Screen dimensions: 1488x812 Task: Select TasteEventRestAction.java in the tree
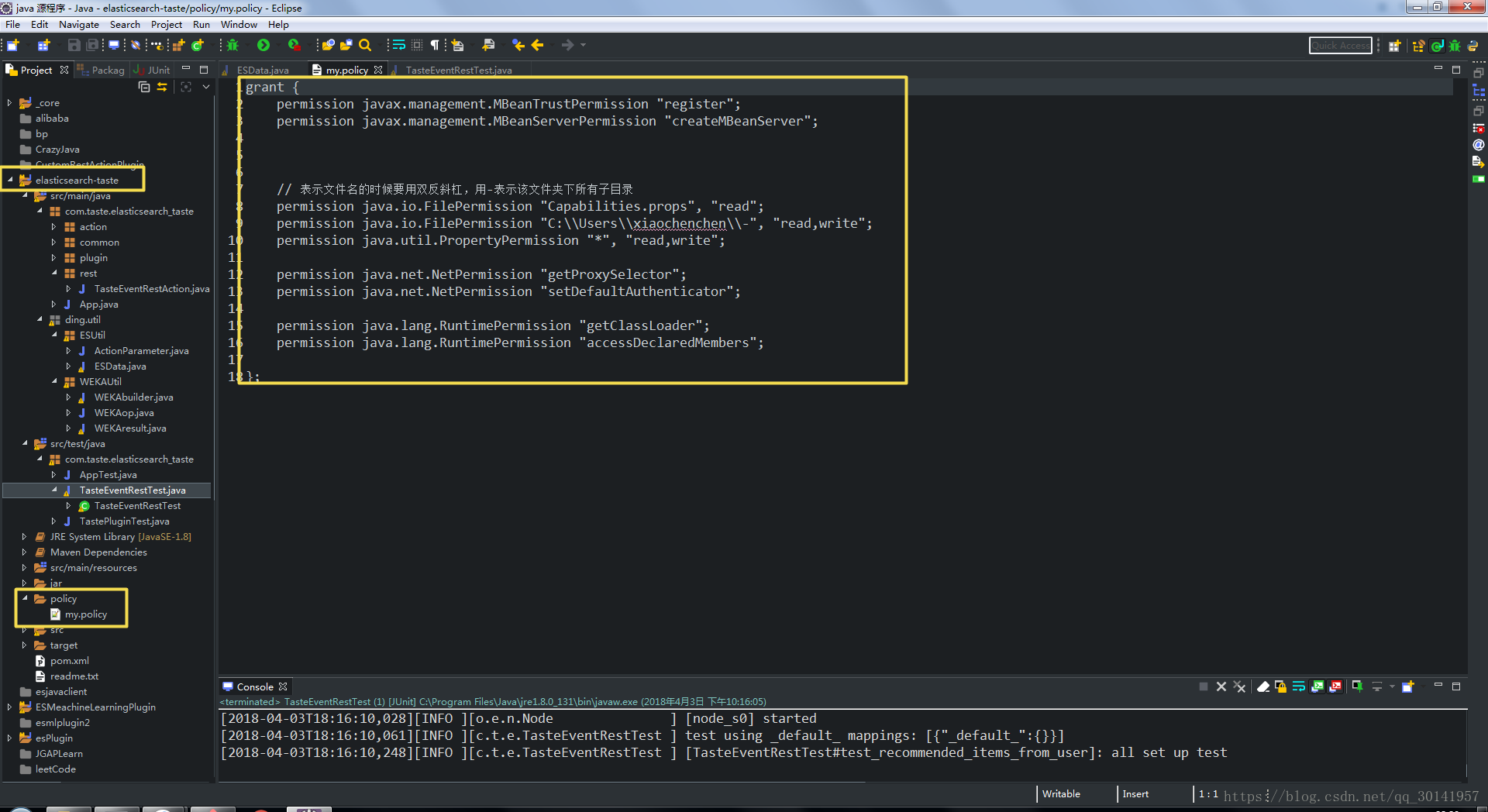pos(151,288)
